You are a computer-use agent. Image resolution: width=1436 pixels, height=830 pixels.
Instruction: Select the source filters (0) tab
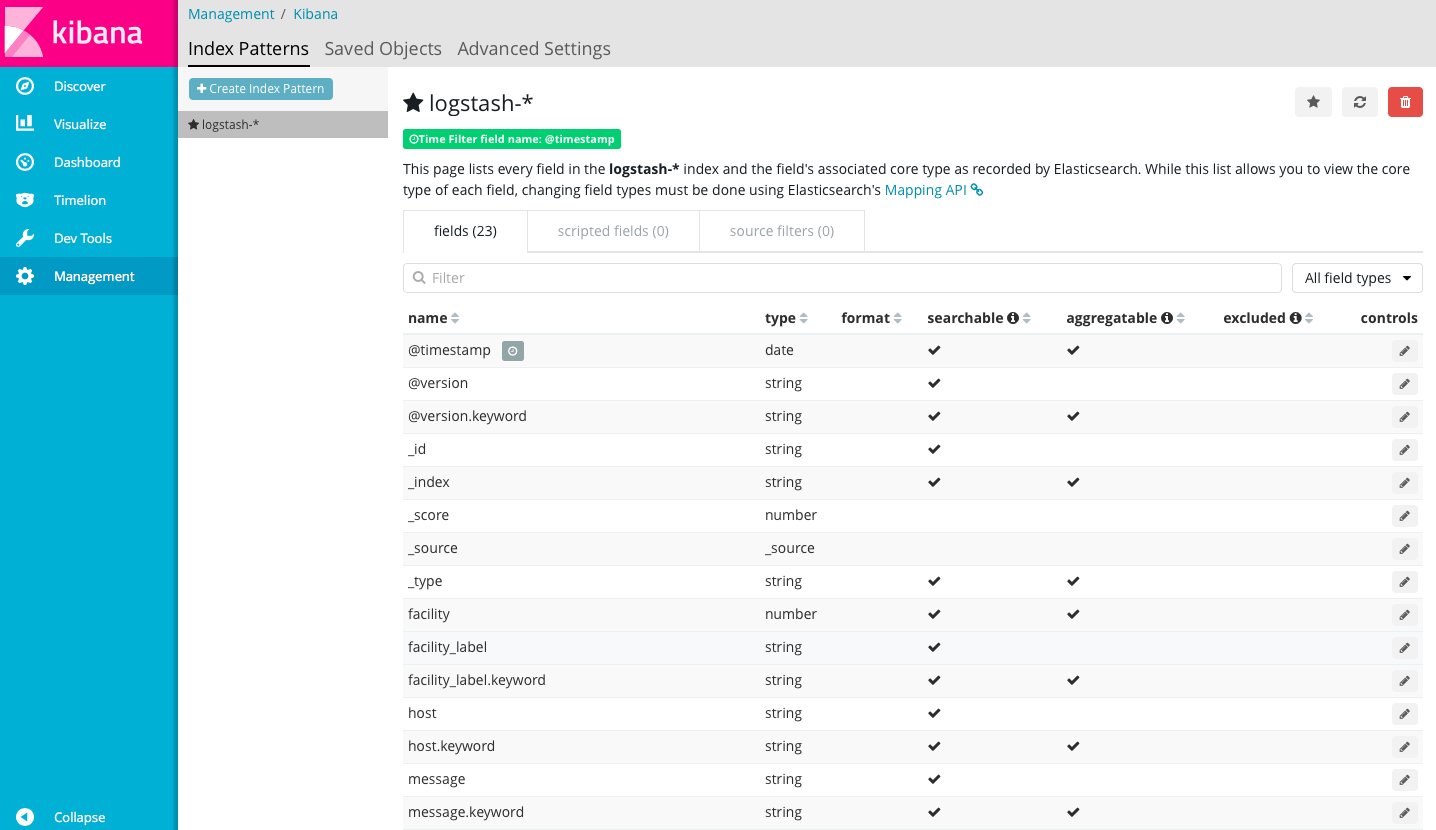[x=782, y=231]
